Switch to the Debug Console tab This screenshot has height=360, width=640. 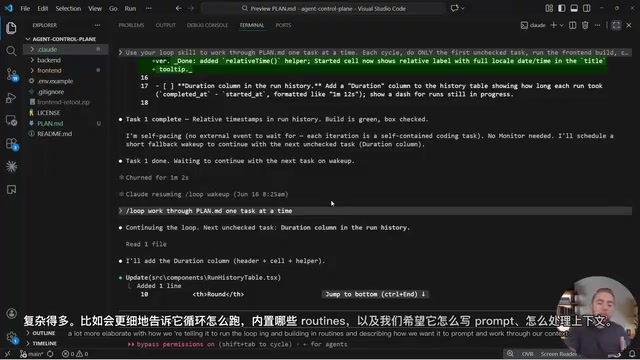207,25
